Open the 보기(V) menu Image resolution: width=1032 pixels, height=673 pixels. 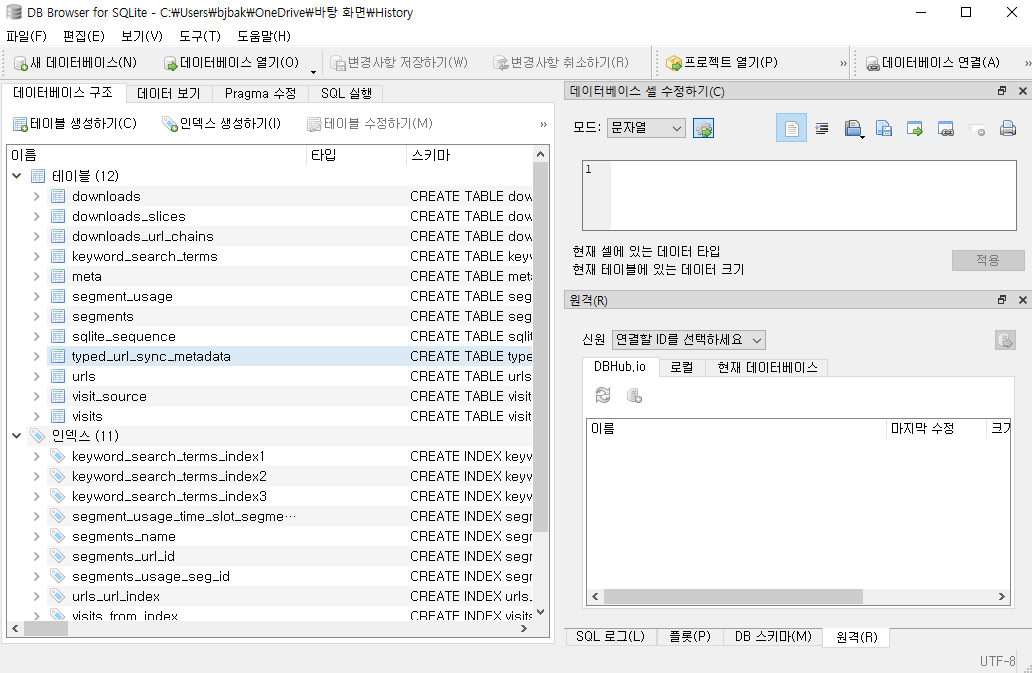tap(142, 36)
